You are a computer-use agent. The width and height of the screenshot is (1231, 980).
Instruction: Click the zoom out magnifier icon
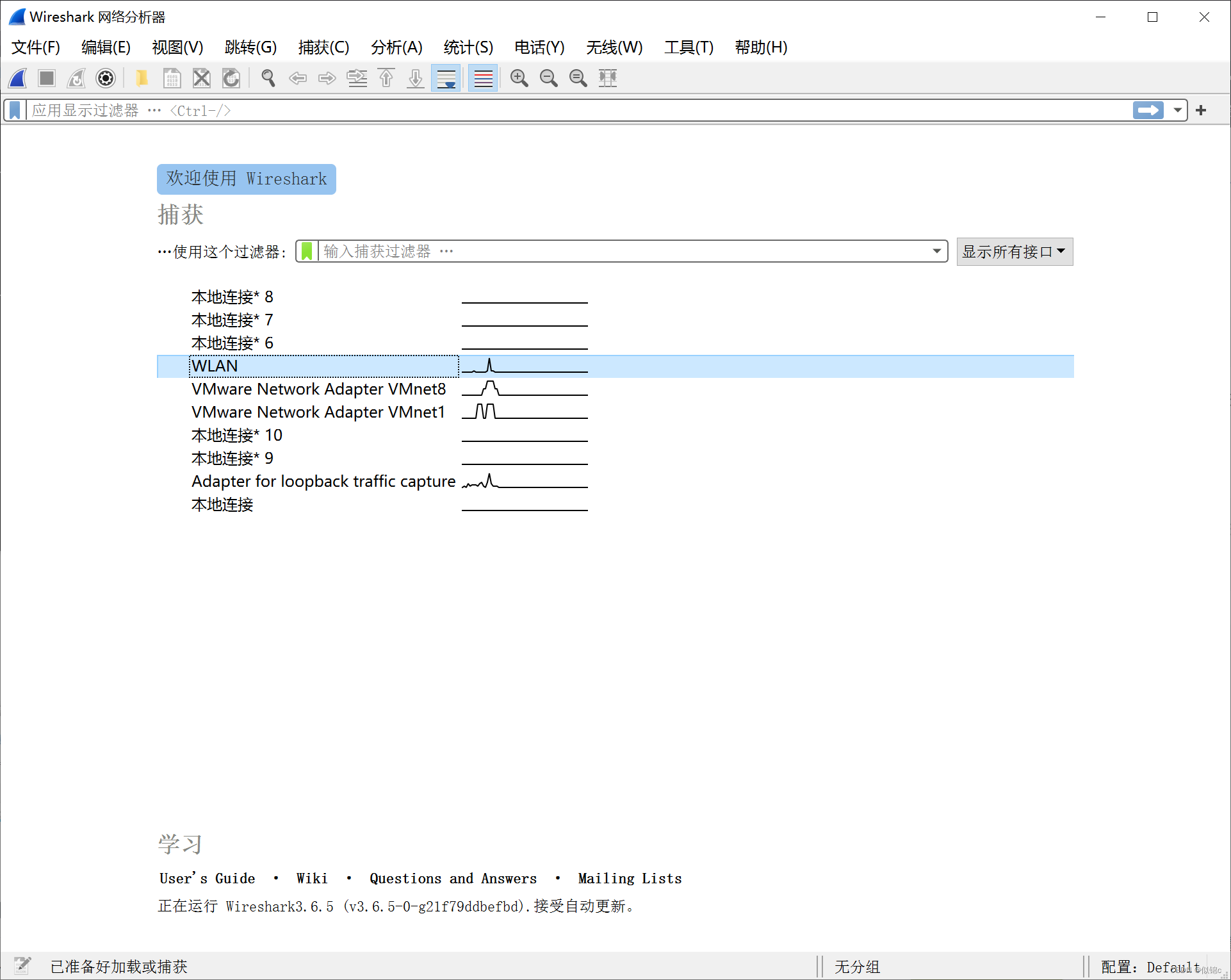[548, 78]
